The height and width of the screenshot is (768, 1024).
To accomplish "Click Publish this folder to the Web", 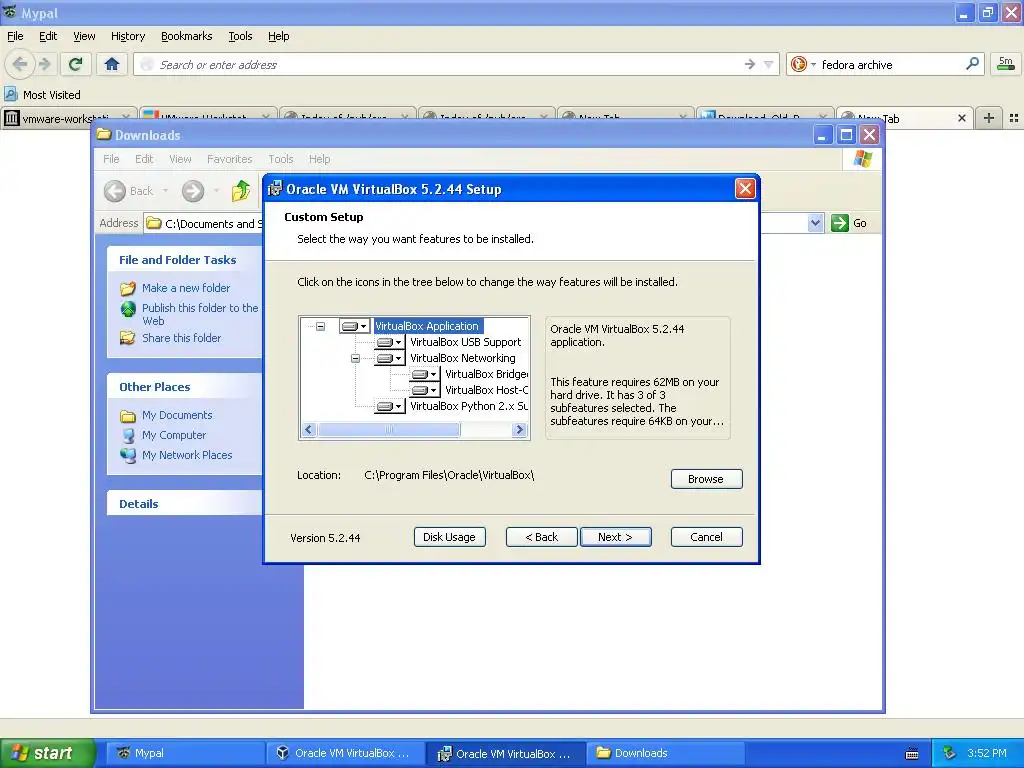I will 200,314.
